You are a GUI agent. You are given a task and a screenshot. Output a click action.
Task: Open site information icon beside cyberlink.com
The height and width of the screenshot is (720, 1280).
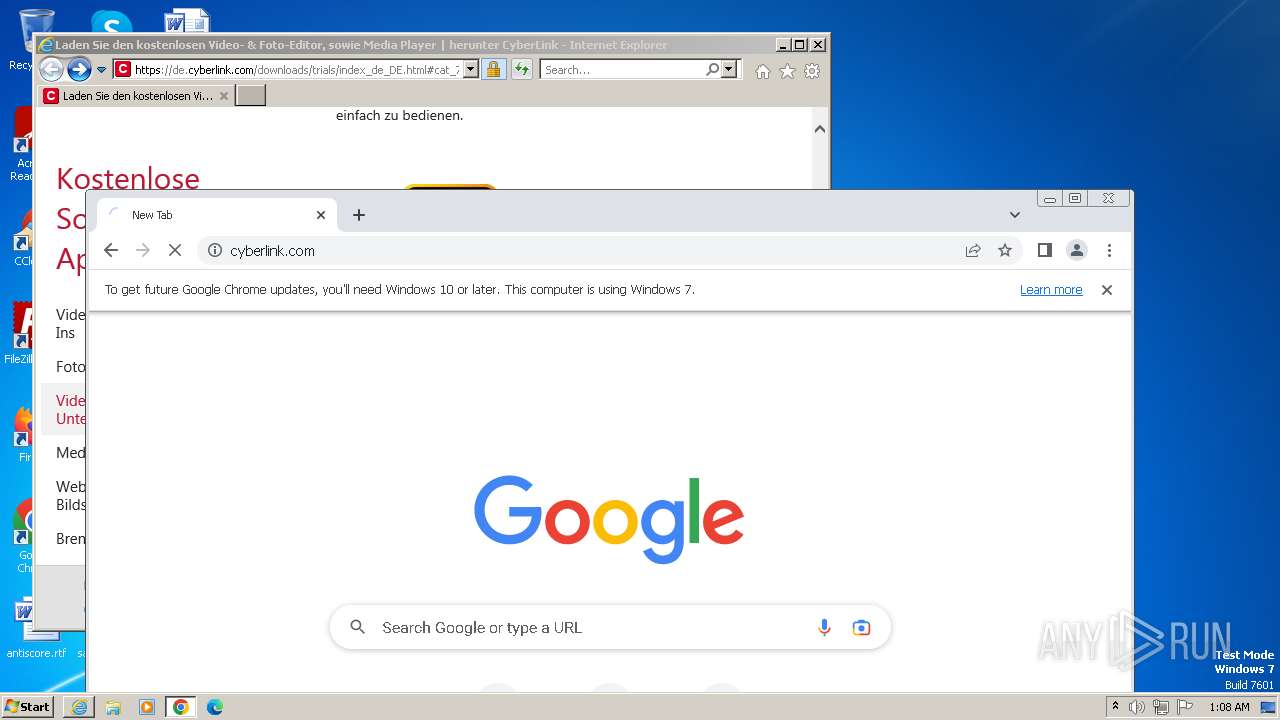point(214,251)
